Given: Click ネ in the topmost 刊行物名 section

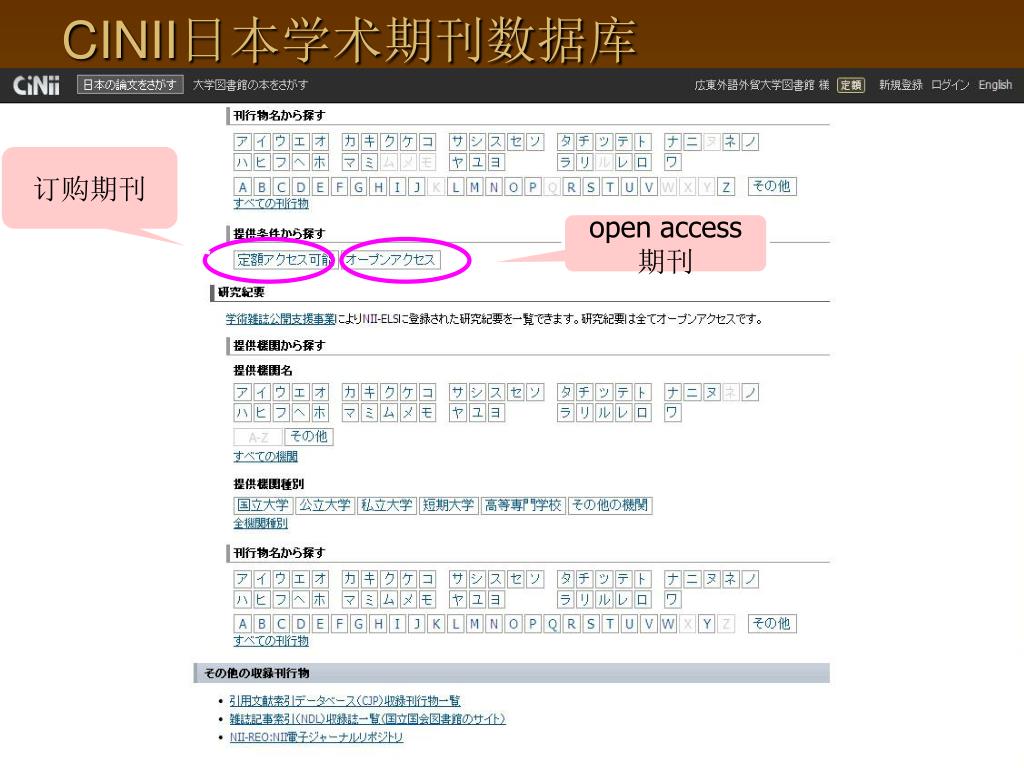Looking at the screenshot, I should click(730, 142).
